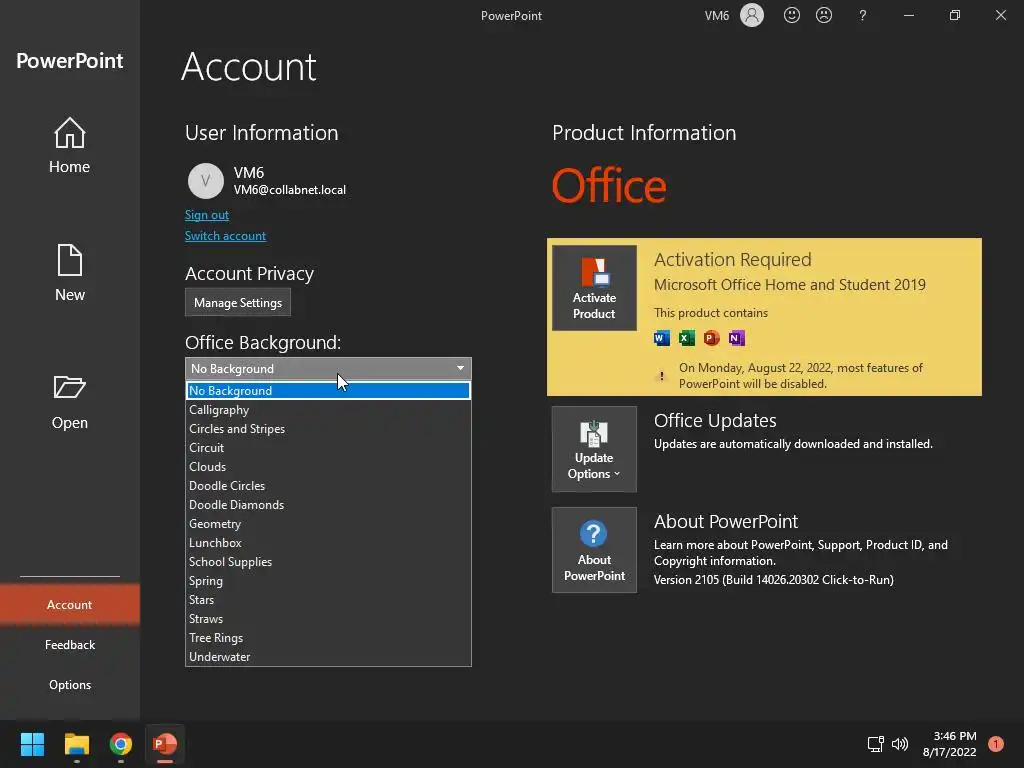Open Help with the question mark icon
The image size is (1024, 768).
coord(863,15)
